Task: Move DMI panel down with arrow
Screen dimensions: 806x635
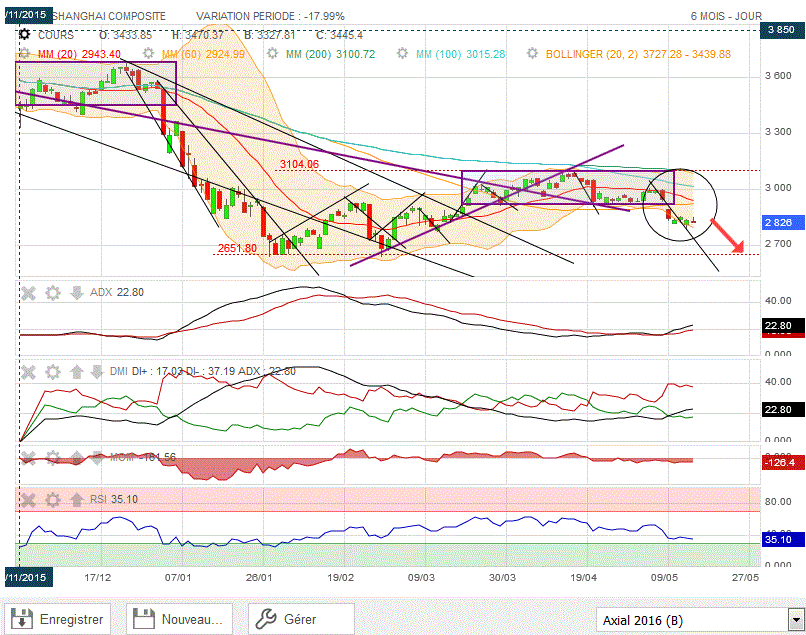Action: 96,372
